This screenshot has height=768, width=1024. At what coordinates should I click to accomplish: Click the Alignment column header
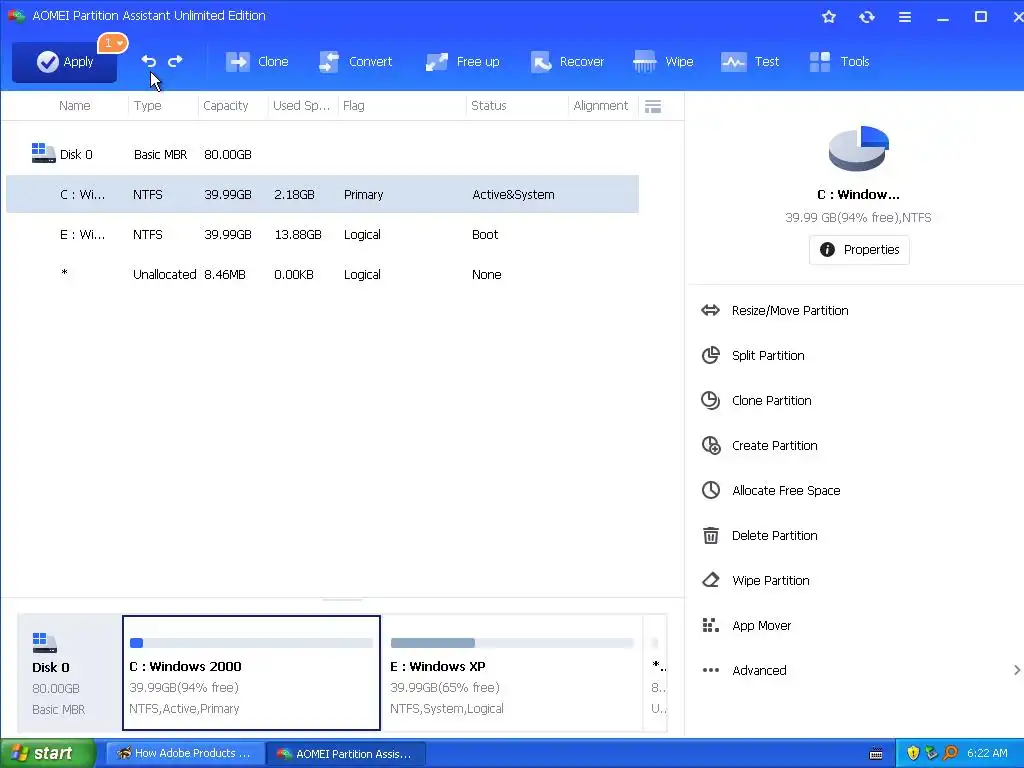[600, 106]
